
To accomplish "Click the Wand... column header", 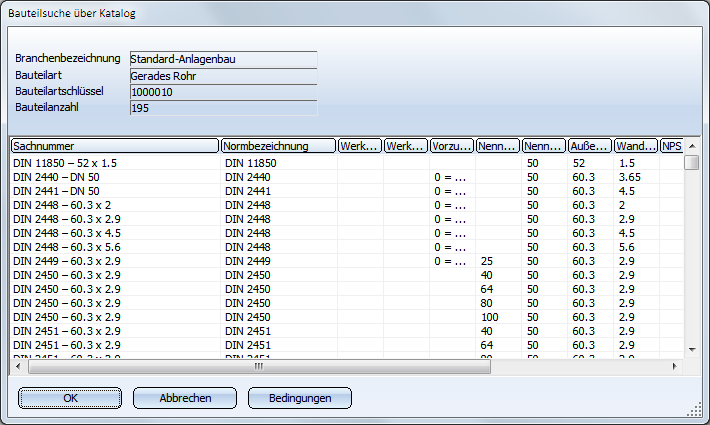I will [636, 146].
